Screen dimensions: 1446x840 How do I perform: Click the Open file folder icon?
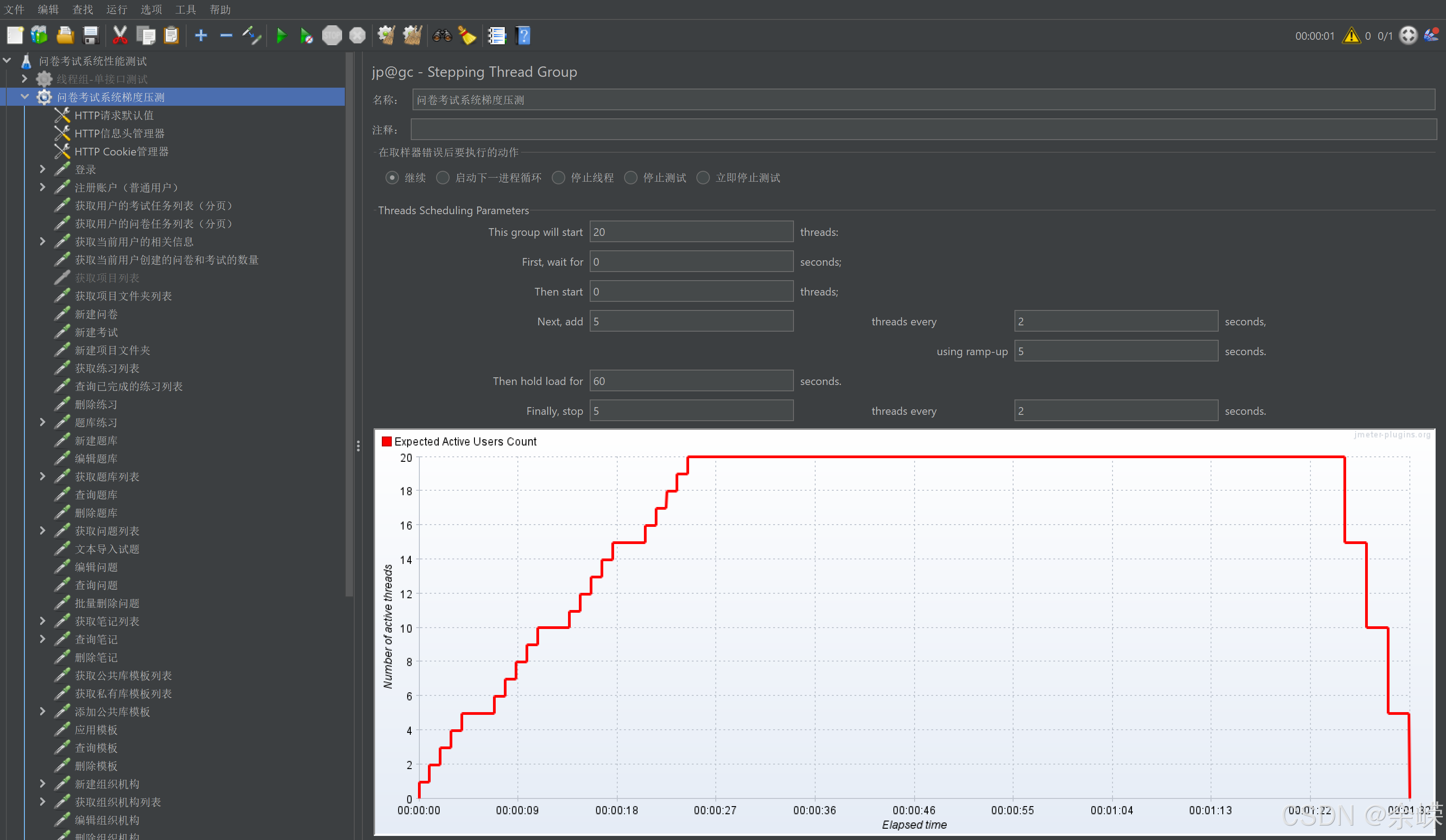click(65, 36)
